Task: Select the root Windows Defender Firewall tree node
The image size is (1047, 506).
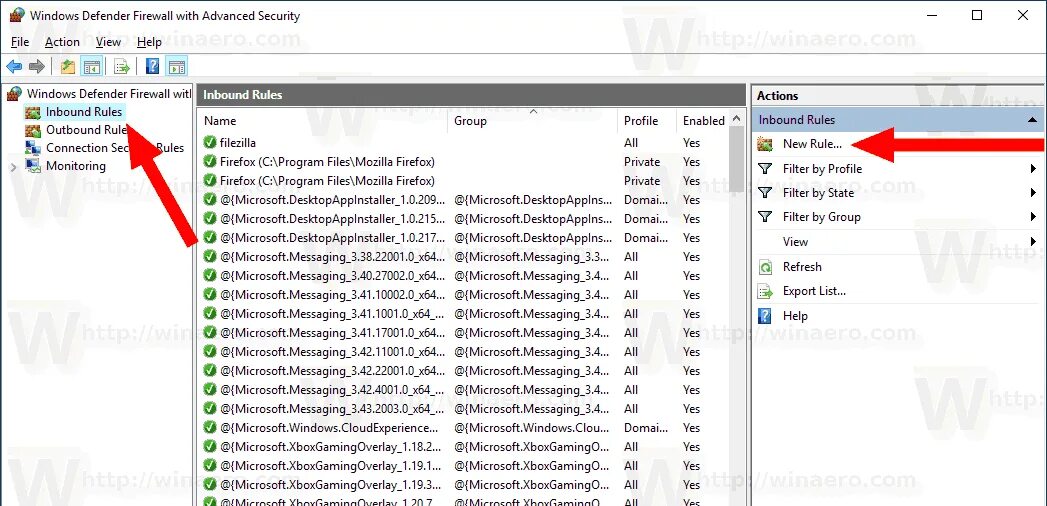Action: pos(109,94)
